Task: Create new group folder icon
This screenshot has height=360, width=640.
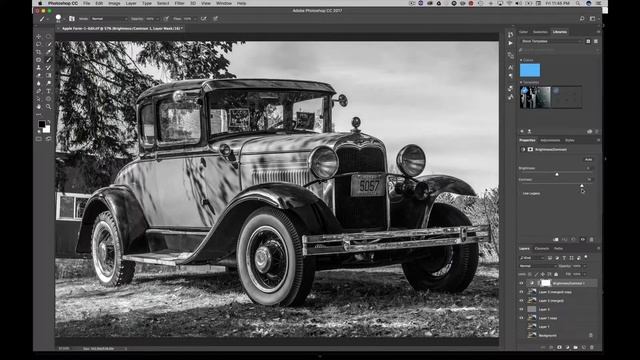Action: point(576,347)
